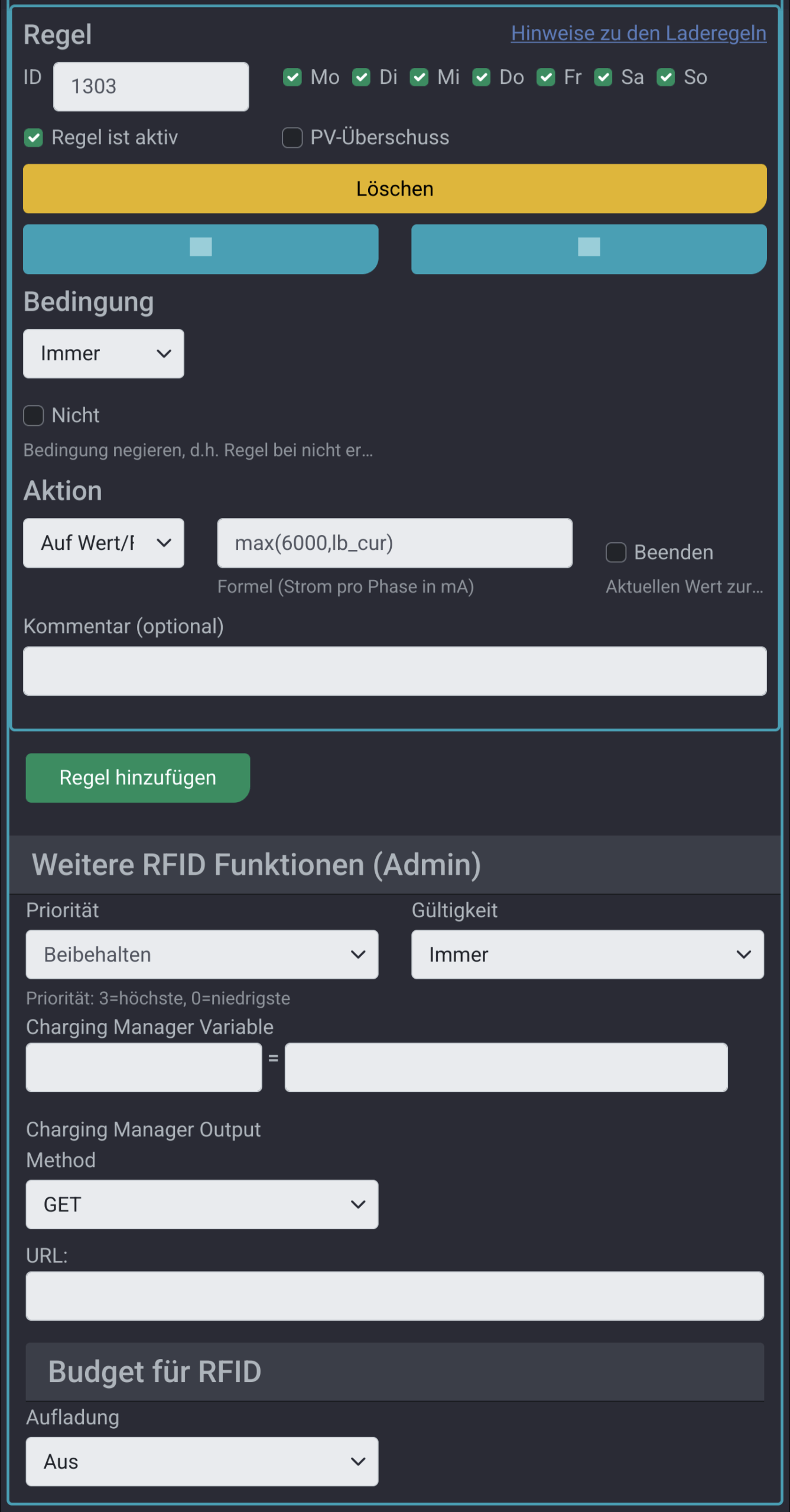The height and width of the screenshot is (1512, 790).
Task: Check the Nicht checkbox to negate condition
Action: (x=34, y=415)
